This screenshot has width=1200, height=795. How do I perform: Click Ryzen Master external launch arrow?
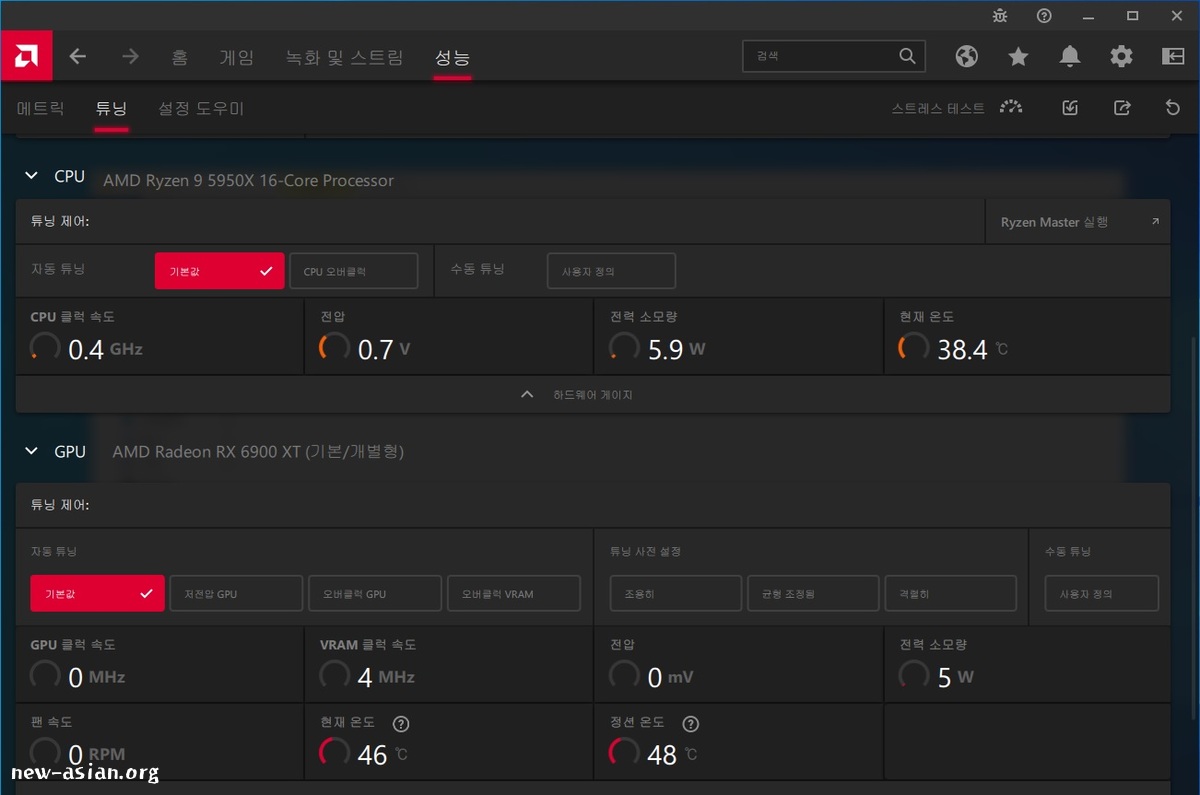click(1155, 222)
